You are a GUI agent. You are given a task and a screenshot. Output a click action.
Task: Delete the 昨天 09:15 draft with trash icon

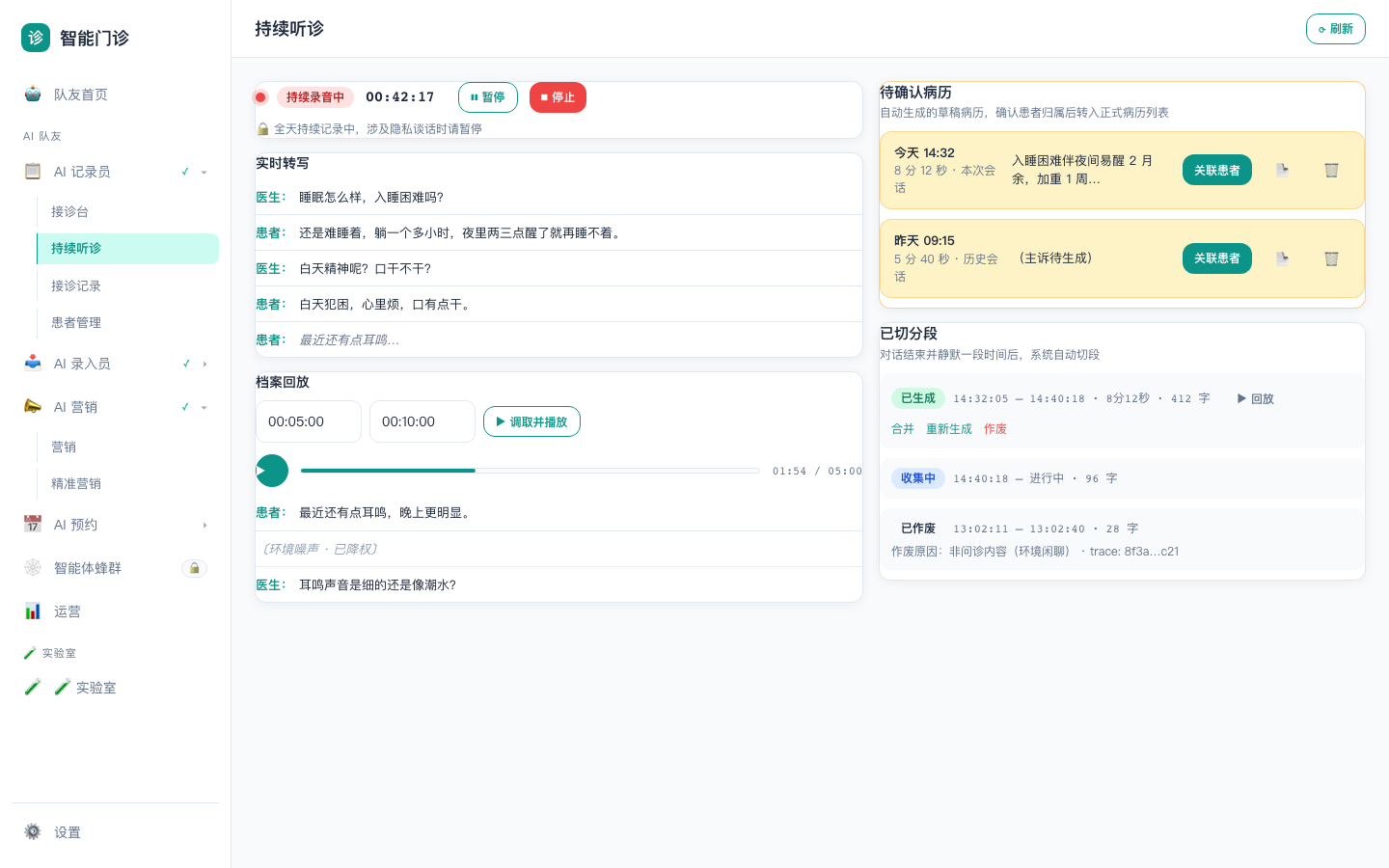tap(1331, 258)
